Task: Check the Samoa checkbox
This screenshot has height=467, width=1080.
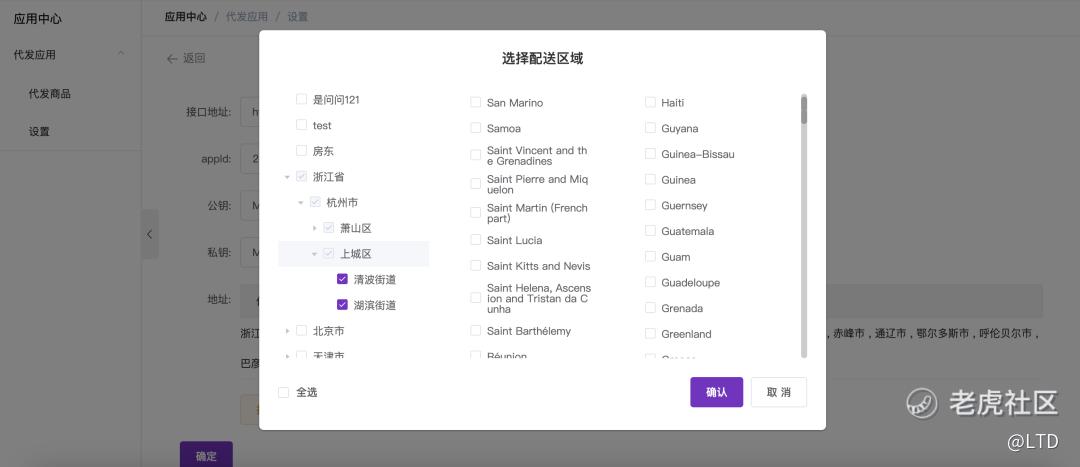Action: pos(475,127)
